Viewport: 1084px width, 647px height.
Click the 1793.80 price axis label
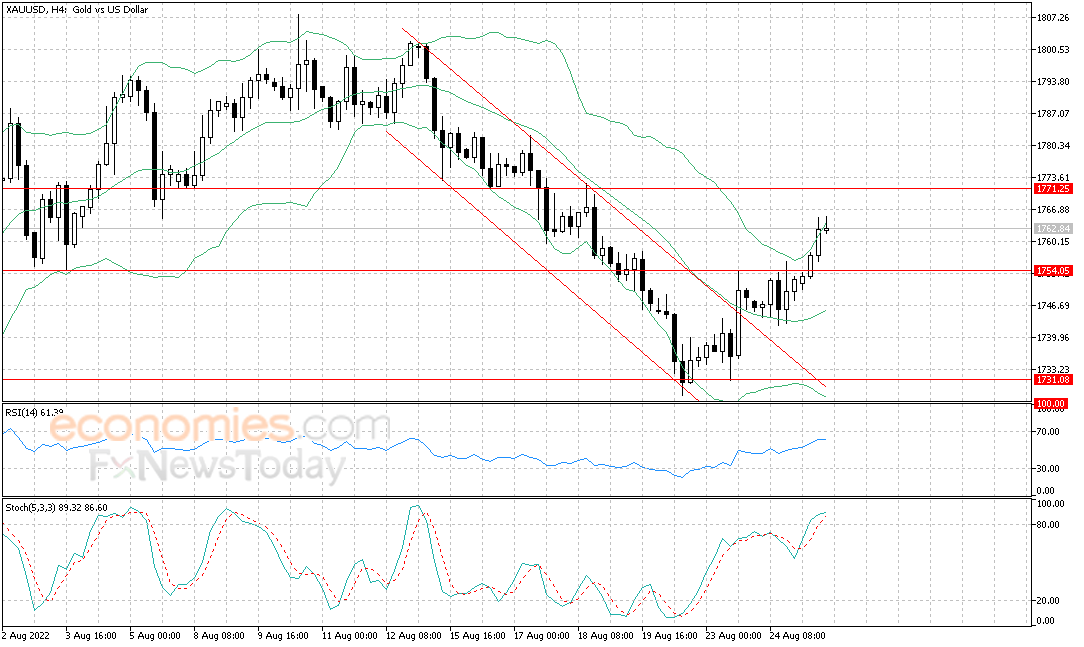point(1054,82)
